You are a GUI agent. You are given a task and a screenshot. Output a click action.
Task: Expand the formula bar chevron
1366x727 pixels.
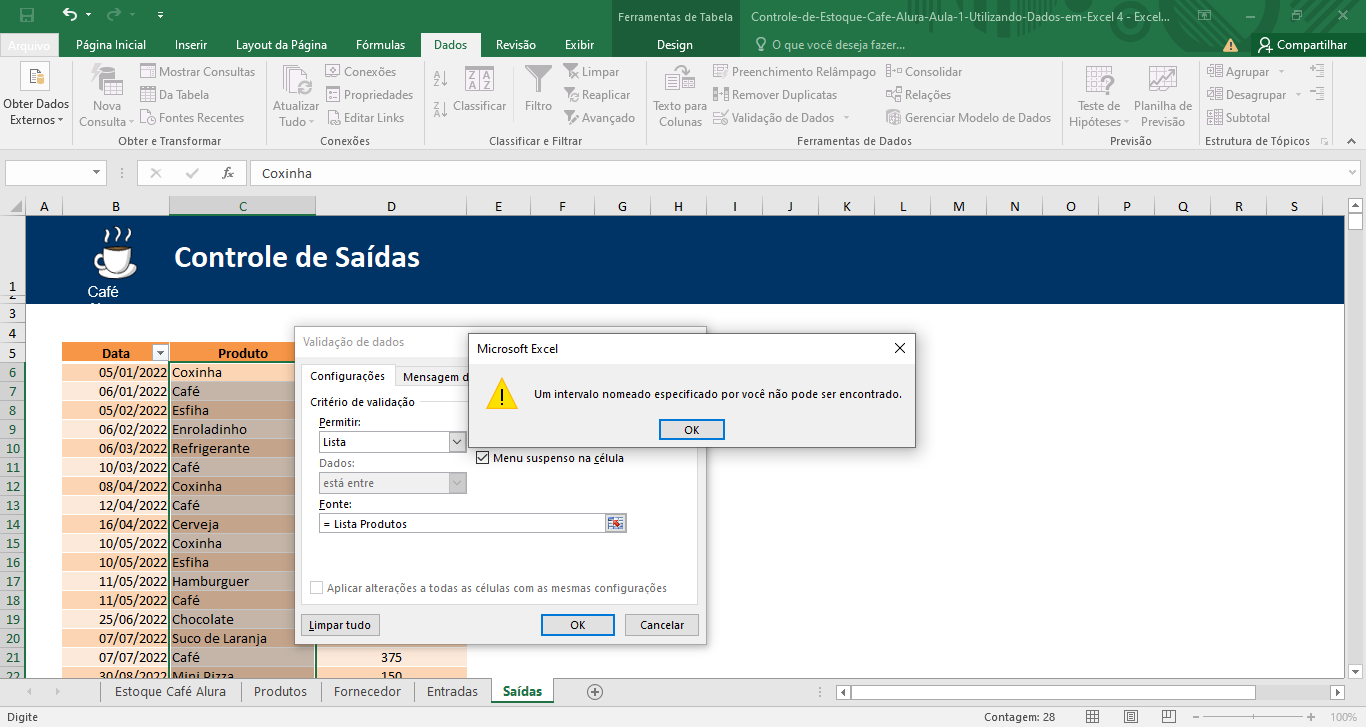pyautogui.click(x=1351, y=173)
